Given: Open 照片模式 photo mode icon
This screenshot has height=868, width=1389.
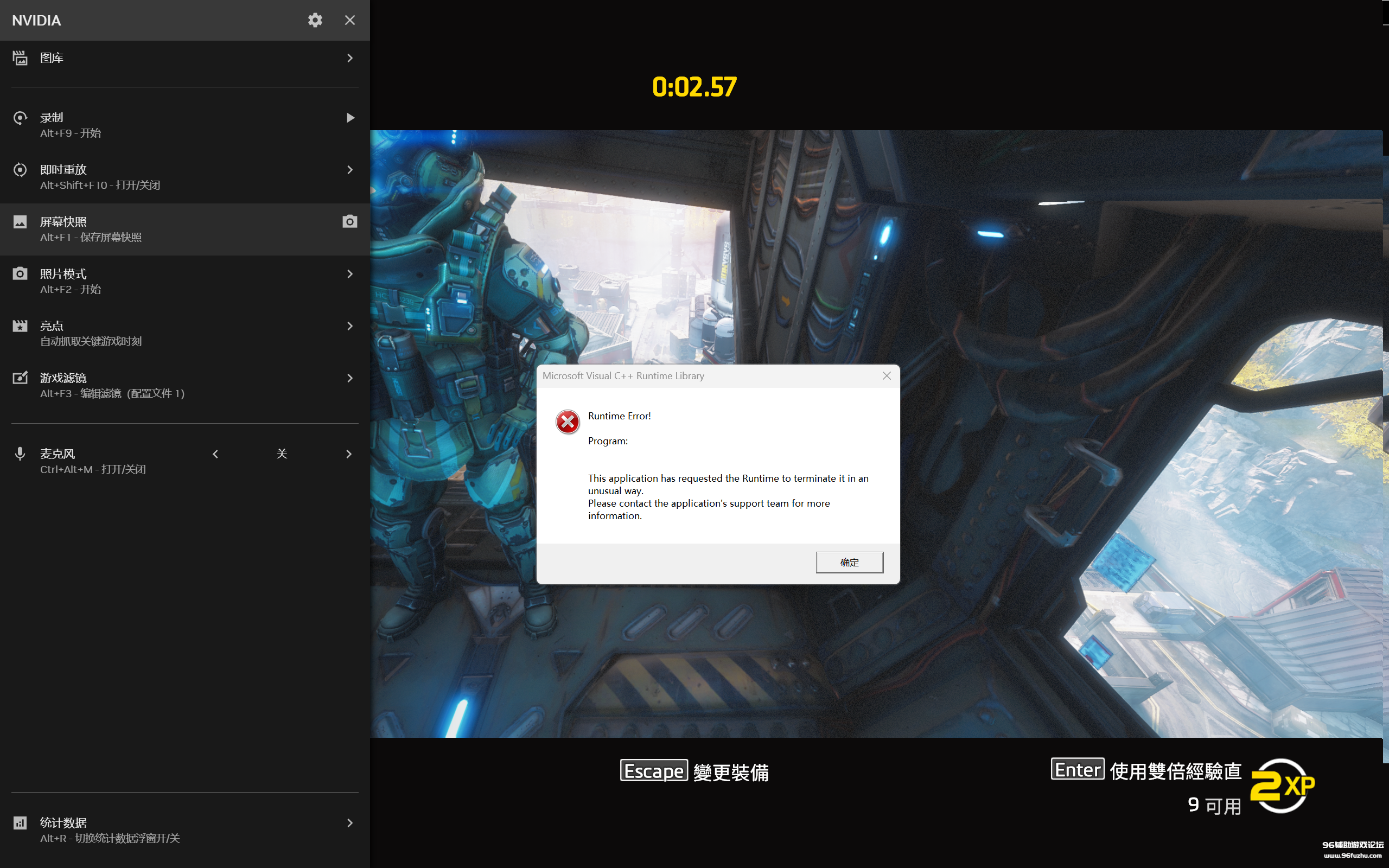Looking at the screenshot, I should [x=20, y=274].
